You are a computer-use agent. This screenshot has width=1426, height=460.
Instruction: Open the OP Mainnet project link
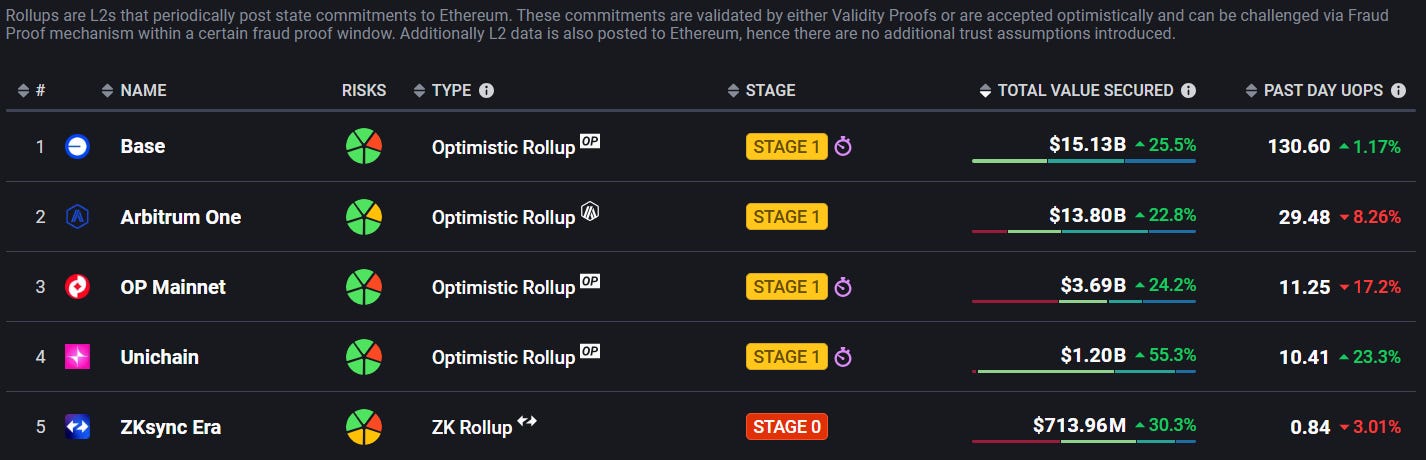point(173,287)
